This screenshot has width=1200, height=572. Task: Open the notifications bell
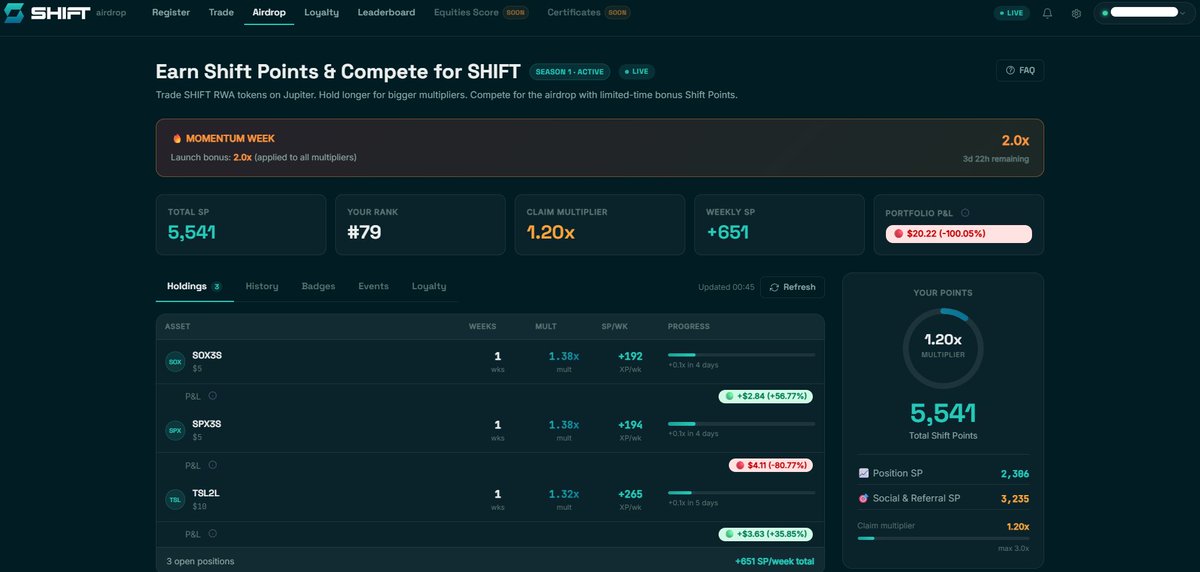click(x=1047, y=13)
